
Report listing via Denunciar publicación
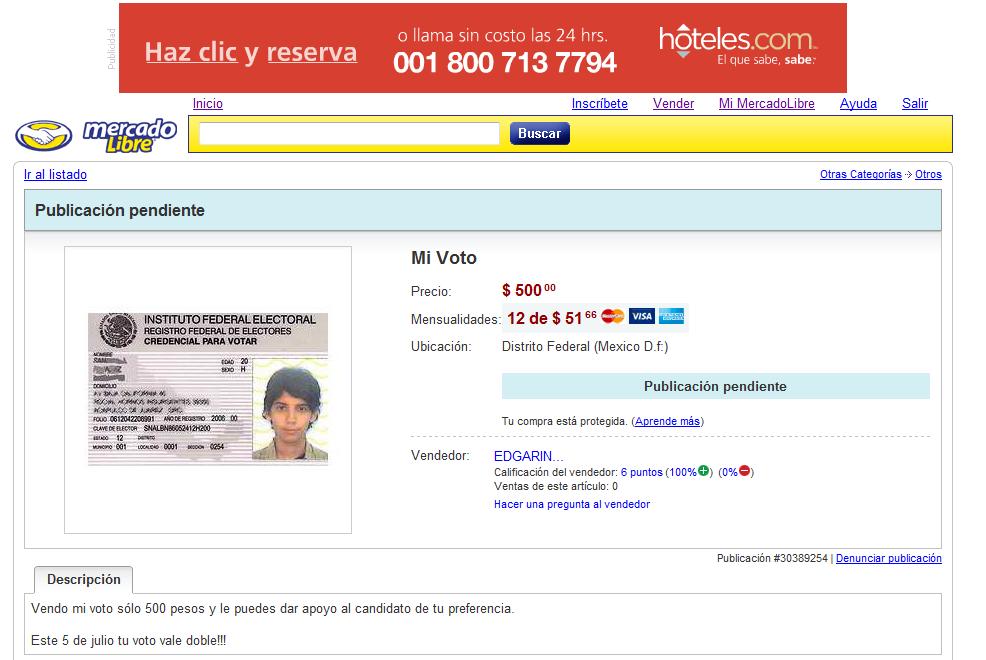click(x=889, y=558)
